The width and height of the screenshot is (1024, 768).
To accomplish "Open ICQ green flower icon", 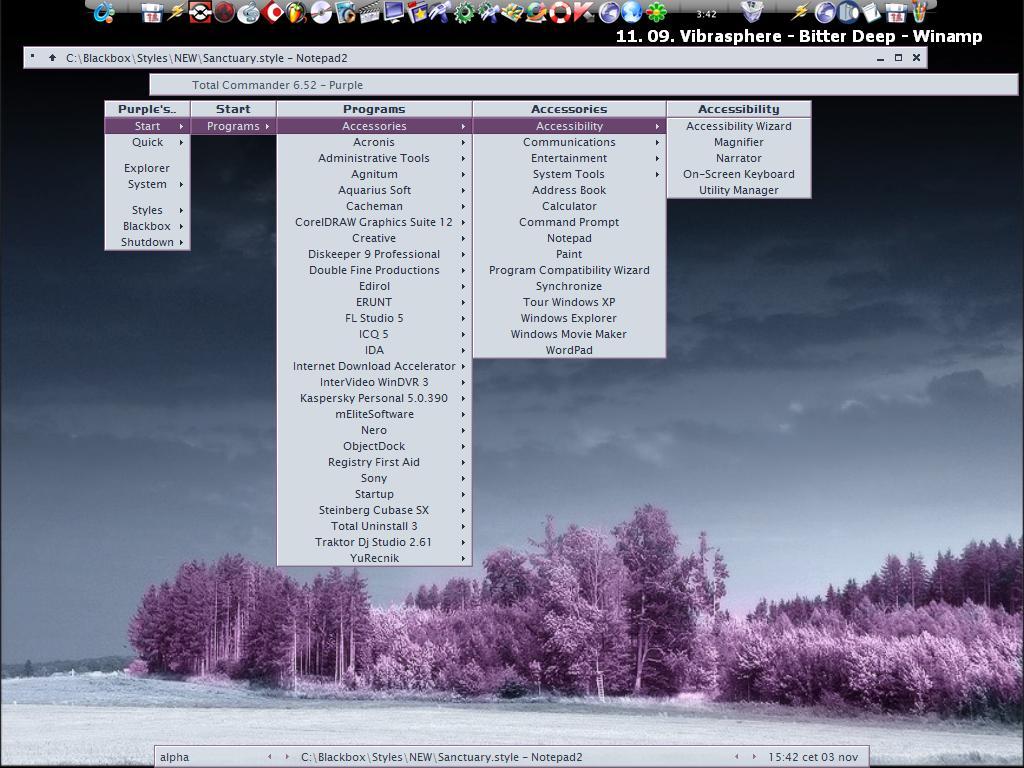I will 656,12.
